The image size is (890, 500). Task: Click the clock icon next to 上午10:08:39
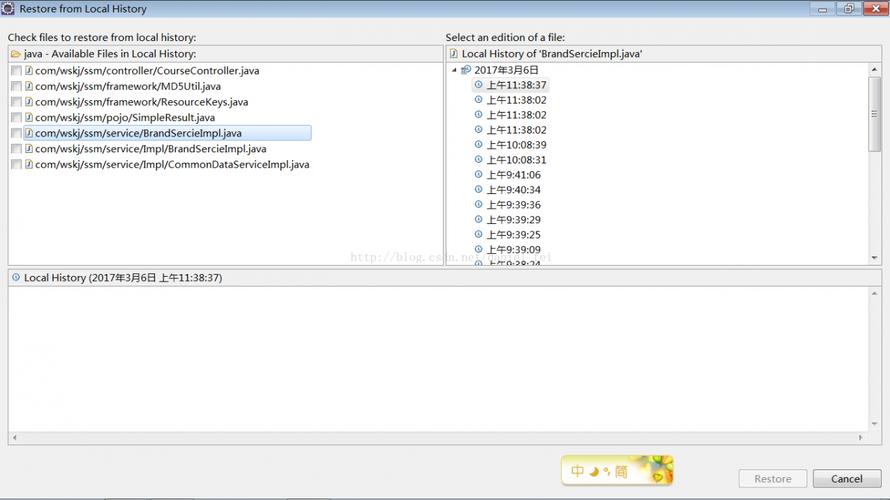point(478,145)
